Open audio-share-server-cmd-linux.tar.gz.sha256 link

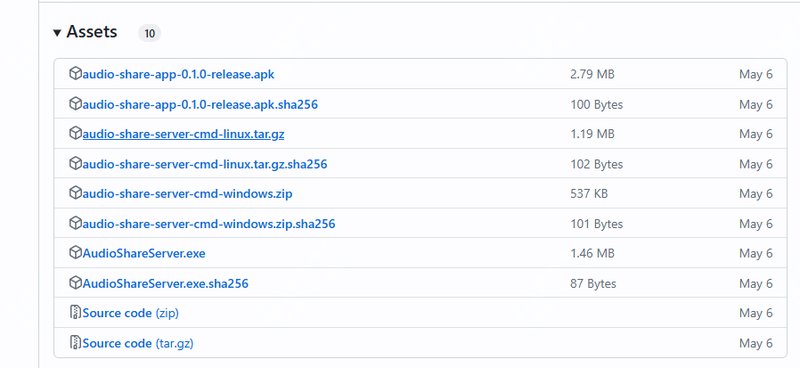click(205, 164)
